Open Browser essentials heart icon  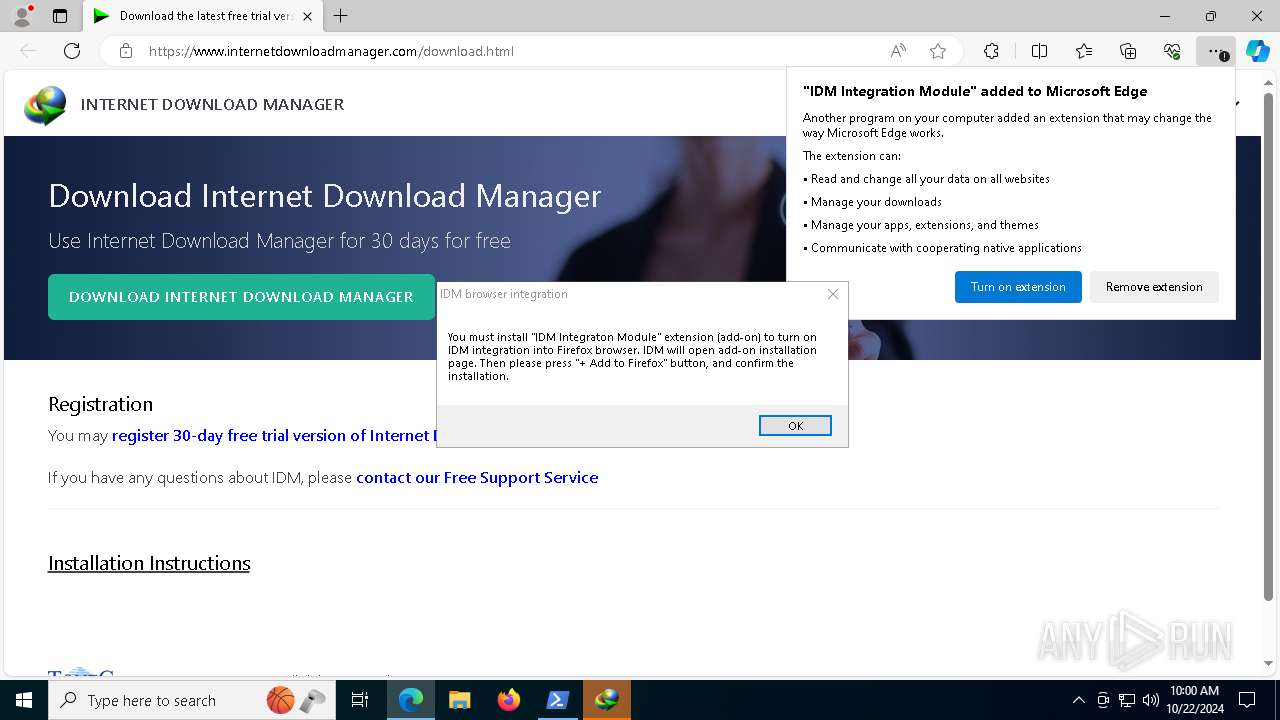[x=1172, y=51]
